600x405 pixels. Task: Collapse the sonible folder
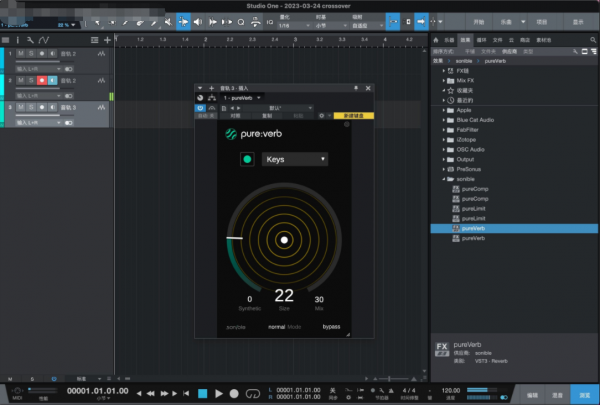pos(444,179)
